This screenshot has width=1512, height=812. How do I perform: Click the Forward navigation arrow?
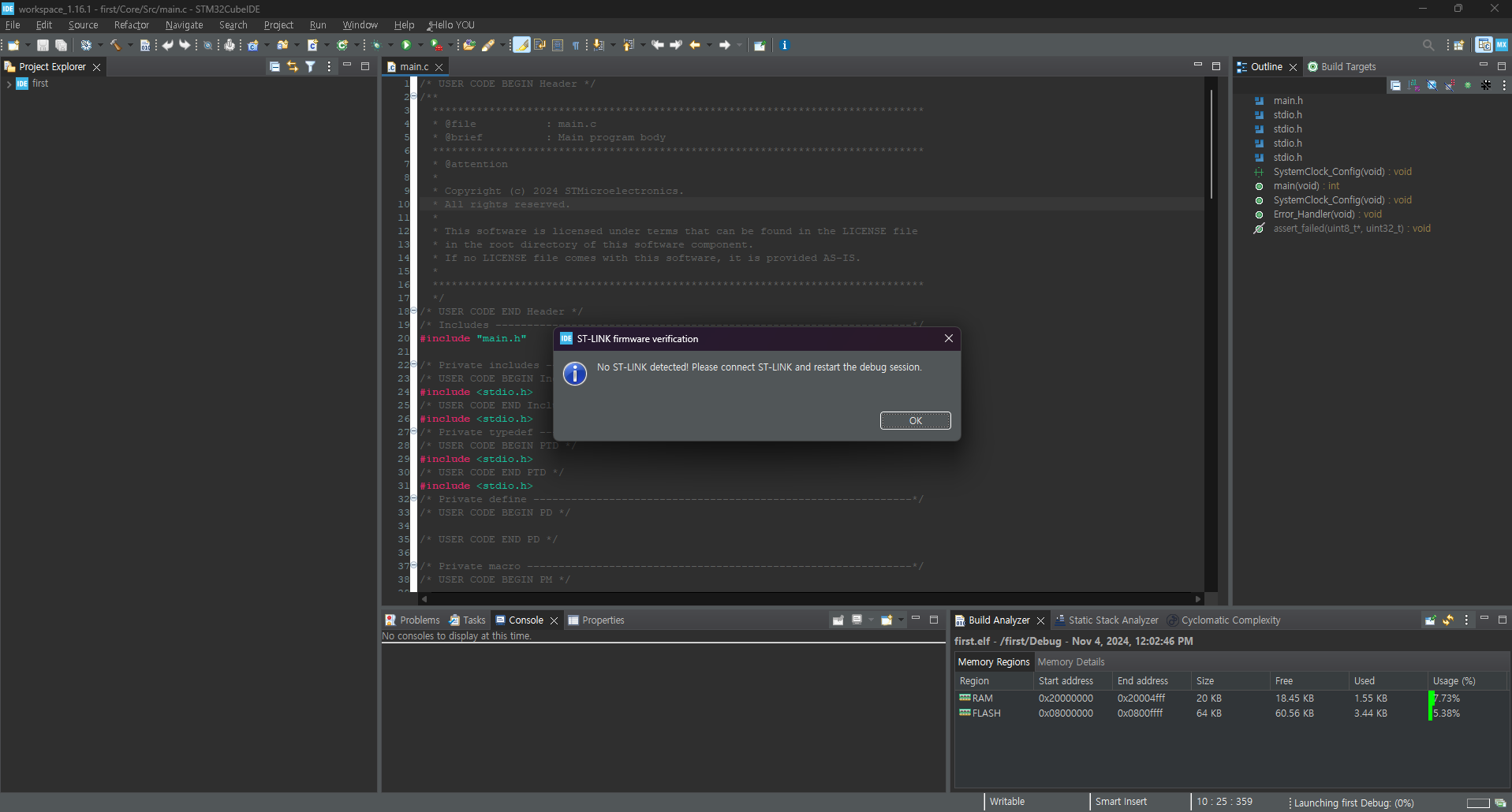coord(724,45)
